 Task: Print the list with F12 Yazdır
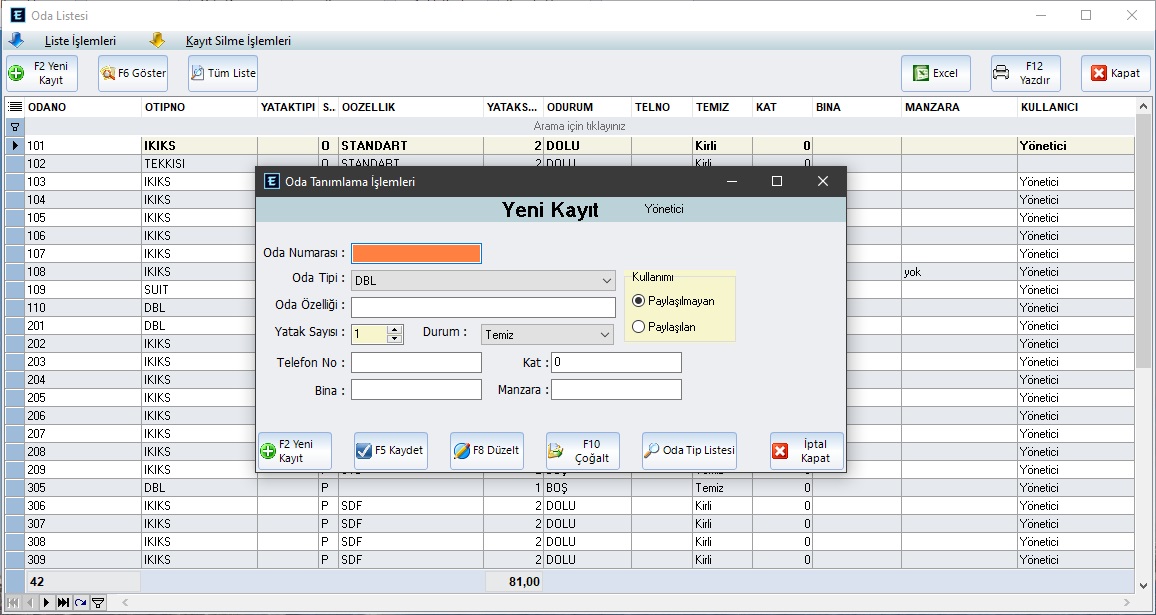pyautogui.click(x=1026, y=73)
